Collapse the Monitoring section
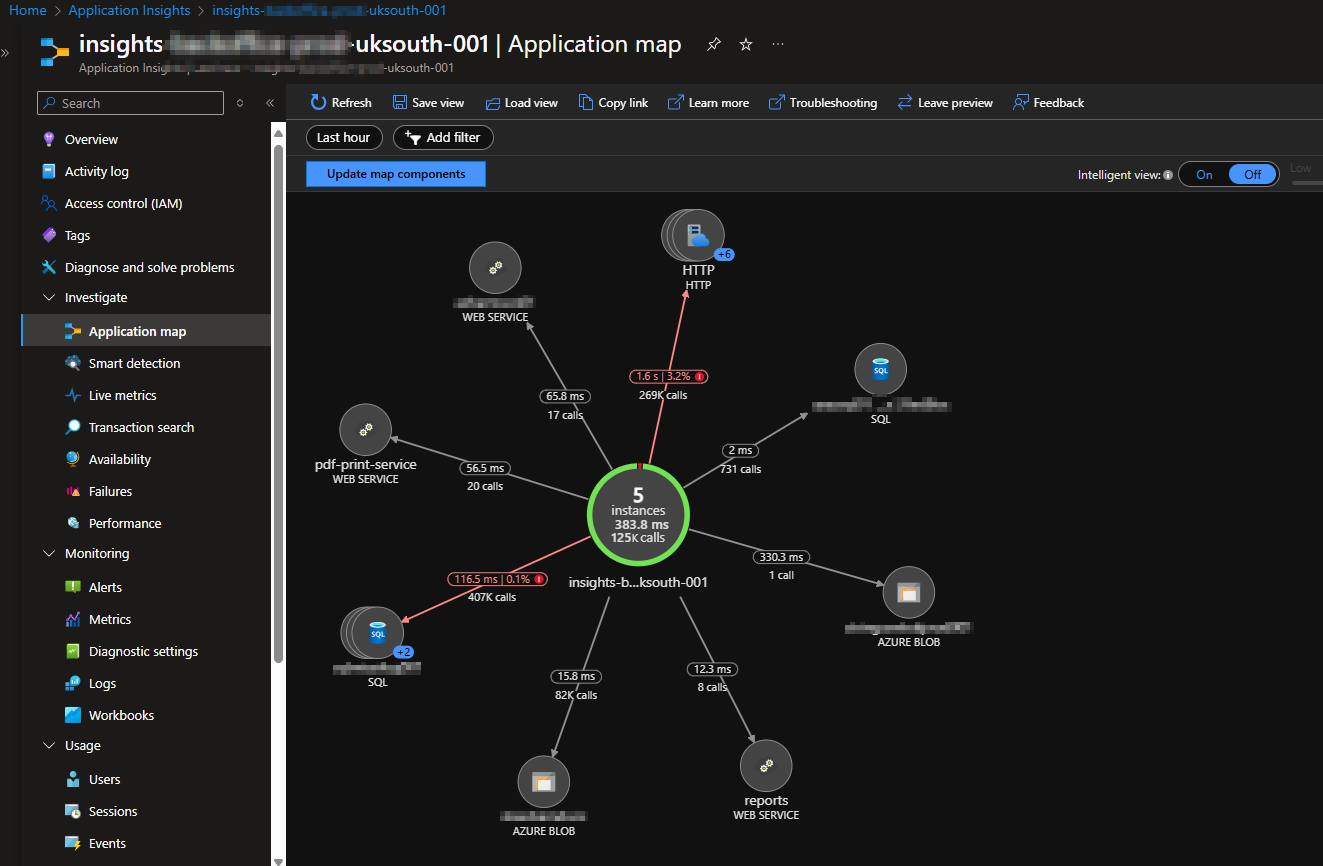This screenshot has width=1323, height=866. 49,553
